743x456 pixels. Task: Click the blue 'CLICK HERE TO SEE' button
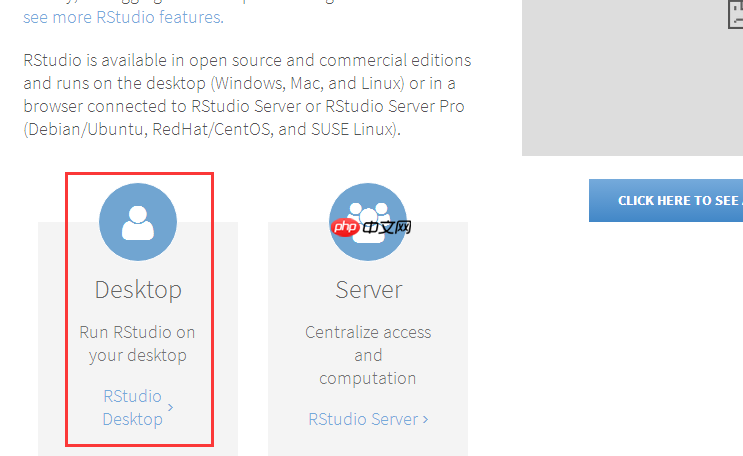pyautogui.click(x=666, y=201)
